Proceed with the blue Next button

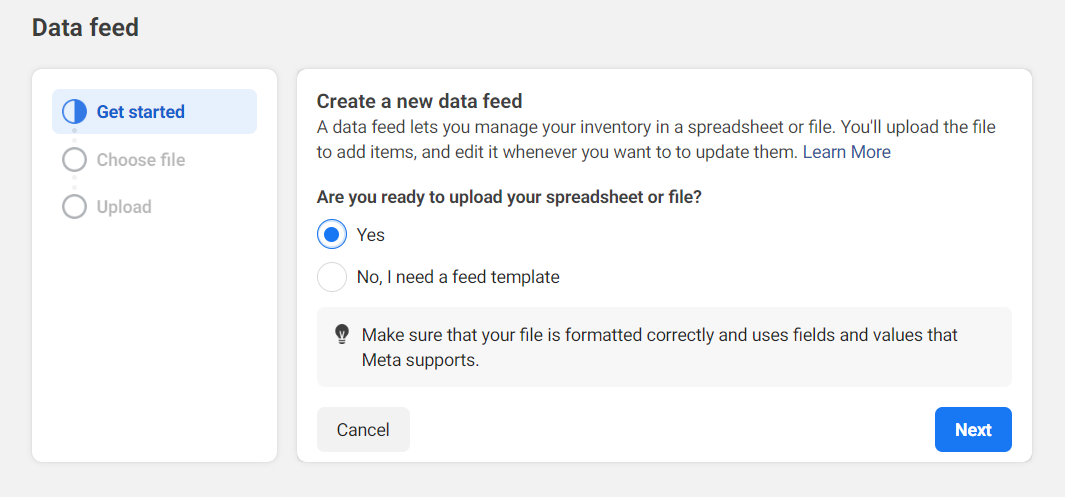(x=972, y=430)
